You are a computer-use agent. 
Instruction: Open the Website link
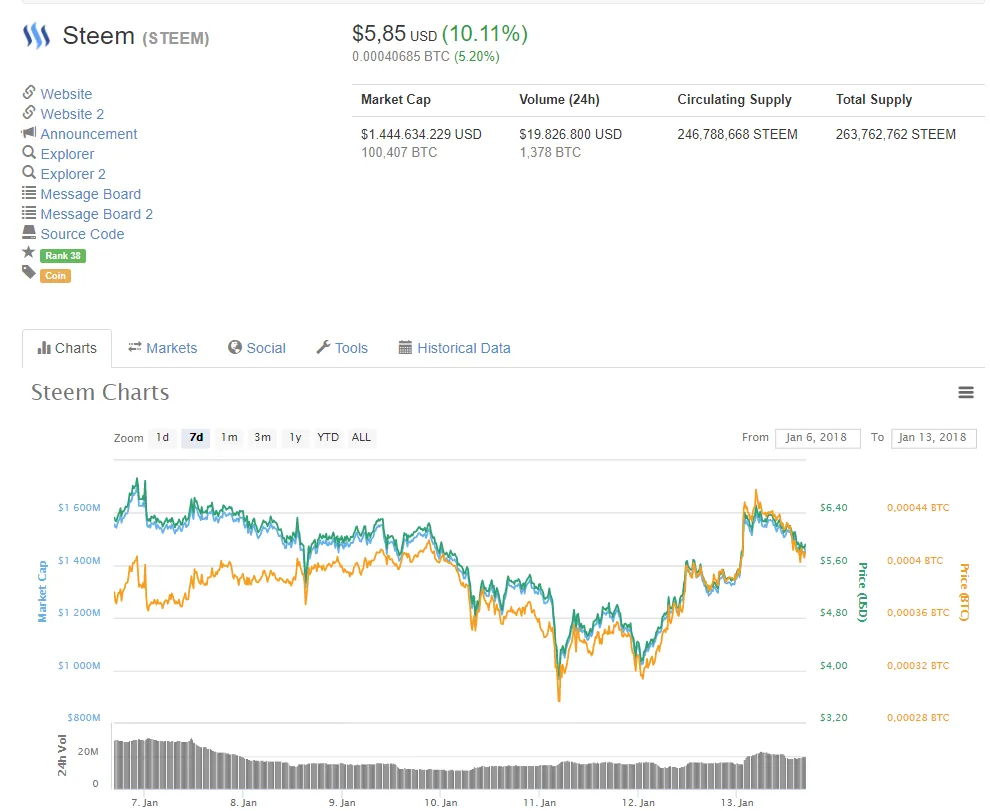66,94
